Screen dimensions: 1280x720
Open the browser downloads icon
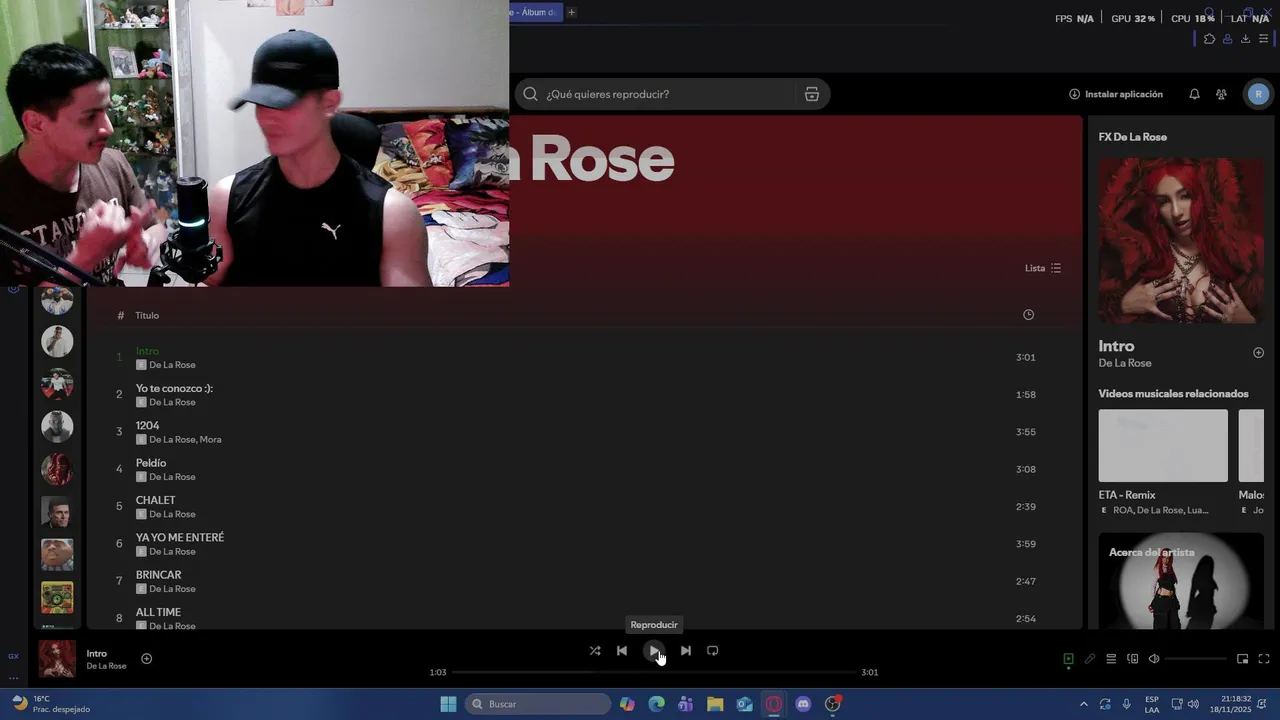[1245, 39]
